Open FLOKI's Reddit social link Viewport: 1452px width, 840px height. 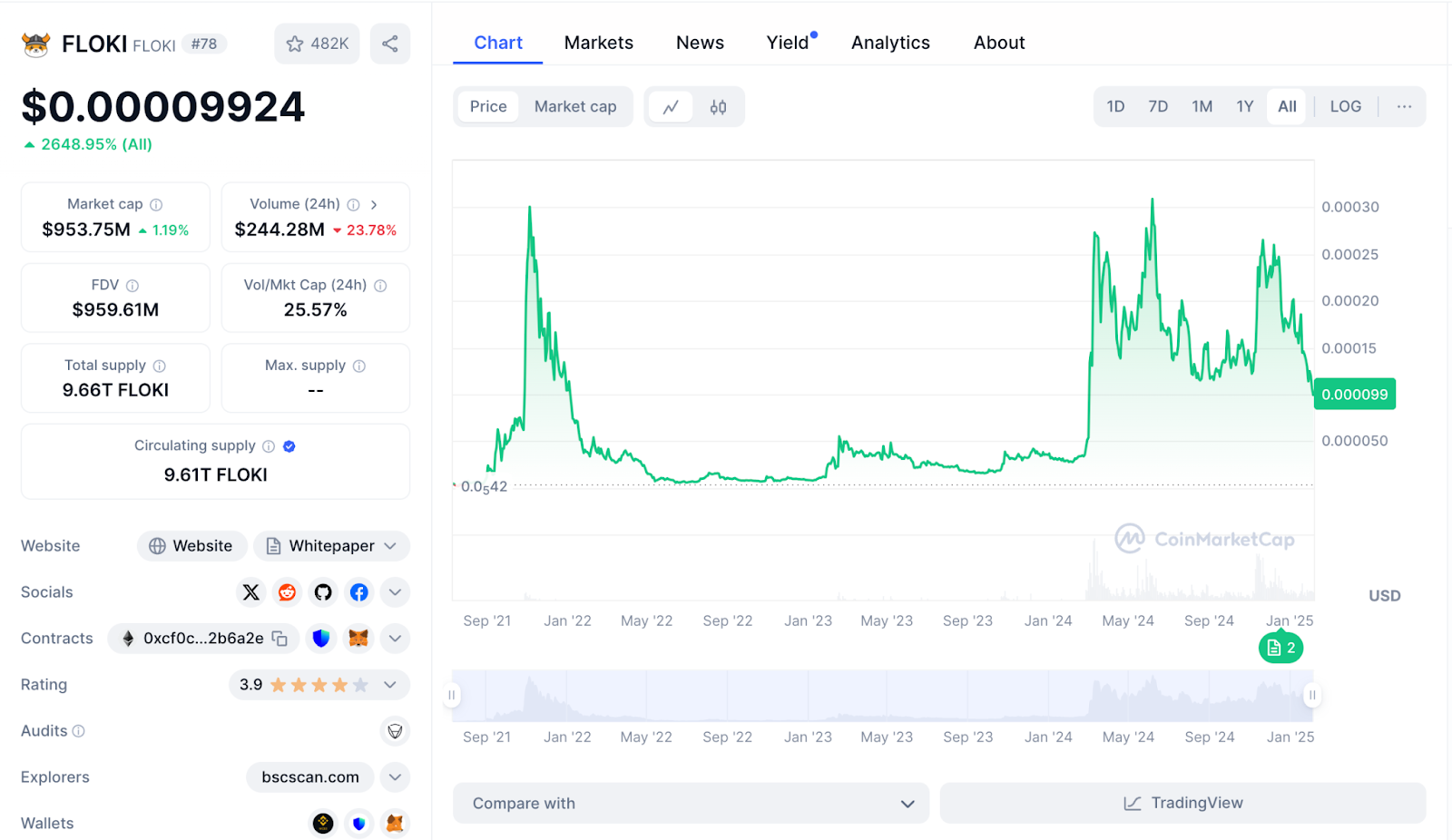coord(288,592)
